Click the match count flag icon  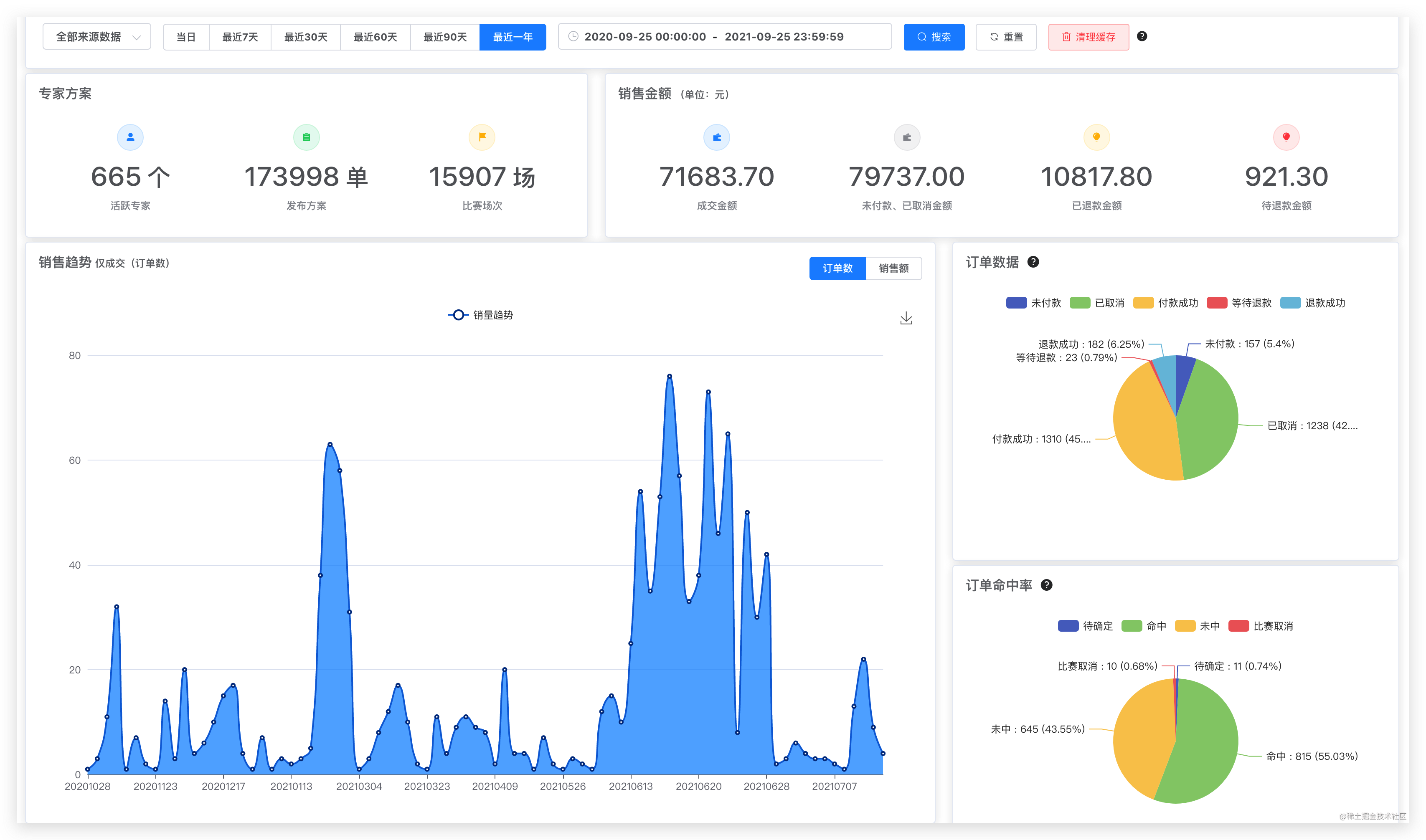click(482, 137)
